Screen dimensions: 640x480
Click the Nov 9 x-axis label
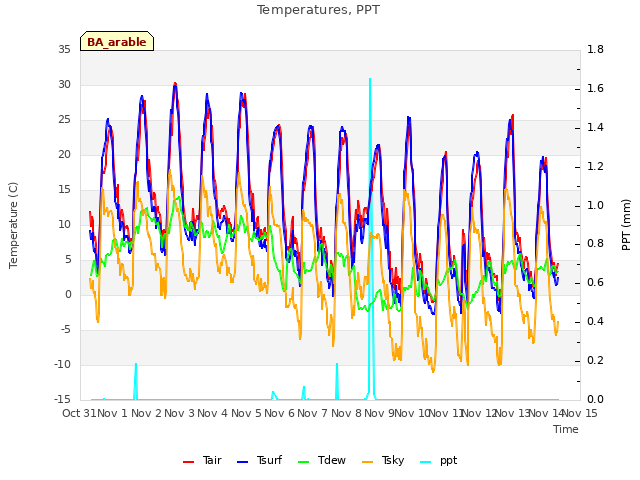coord(379,413)
